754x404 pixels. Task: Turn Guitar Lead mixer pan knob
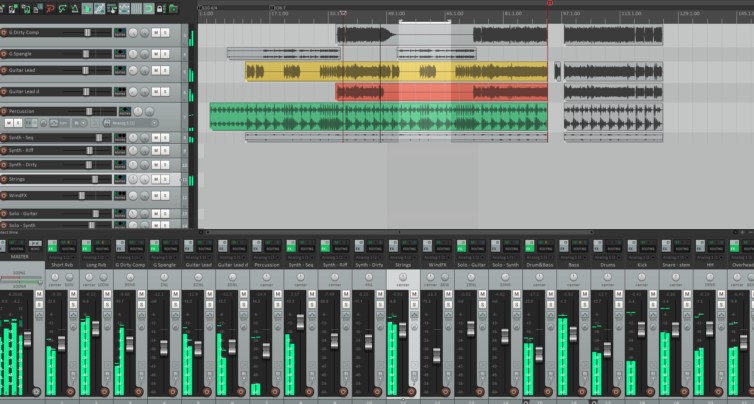pos(198,278)
